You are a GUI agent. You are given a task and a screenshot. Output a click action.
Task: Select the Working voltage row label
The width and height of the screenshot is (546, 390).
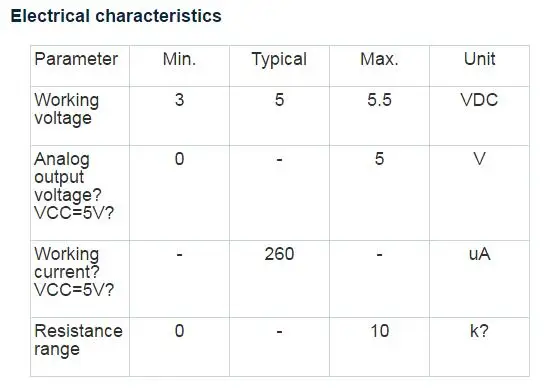tap(67, 109)
